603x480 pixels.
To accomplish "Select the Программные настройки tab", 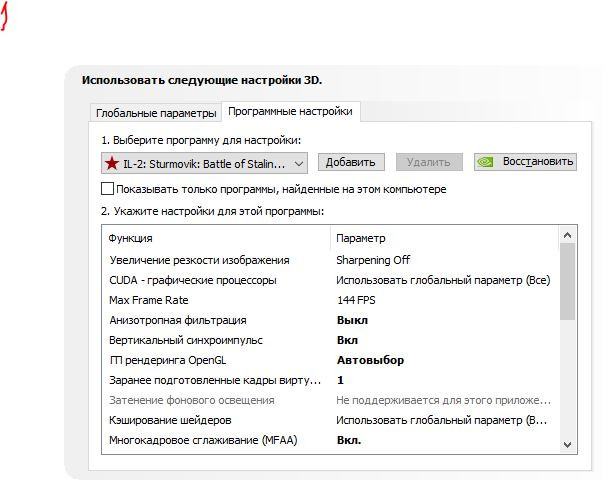I will pyautogui.click(x=290, y=112).
